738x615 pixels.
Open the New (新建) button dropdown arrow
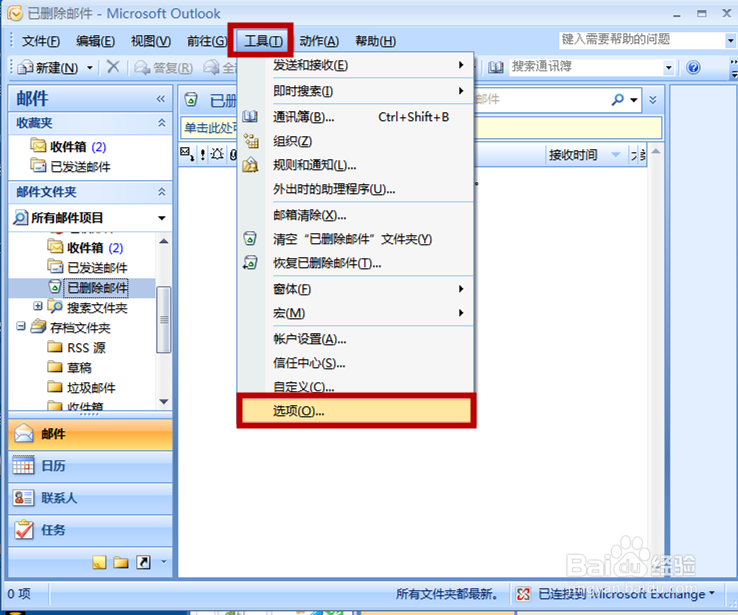pos(90,68)
